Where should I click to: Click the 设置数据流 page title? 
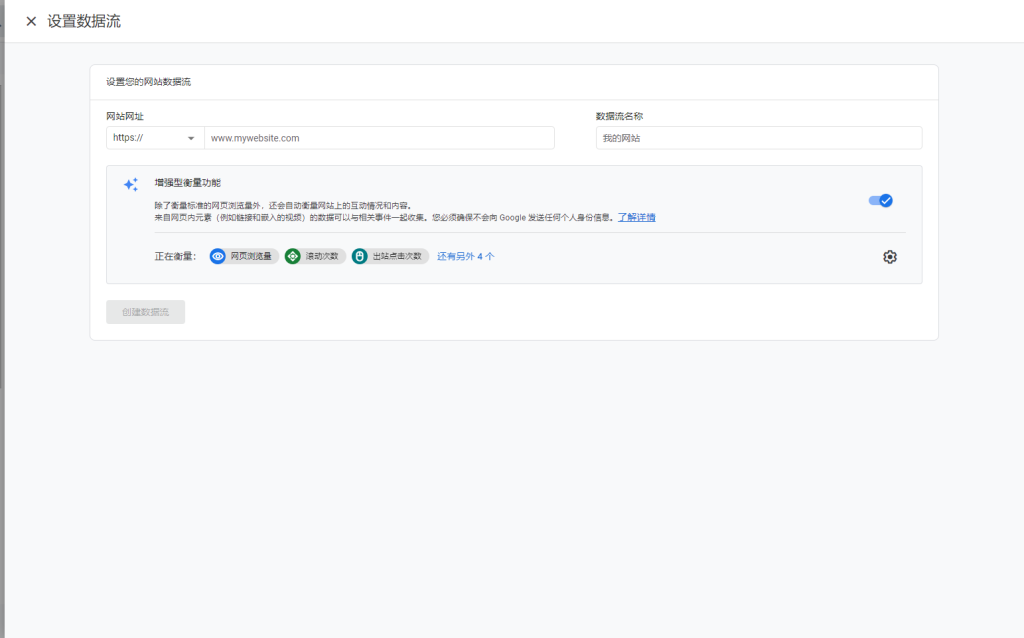(84, 21)
